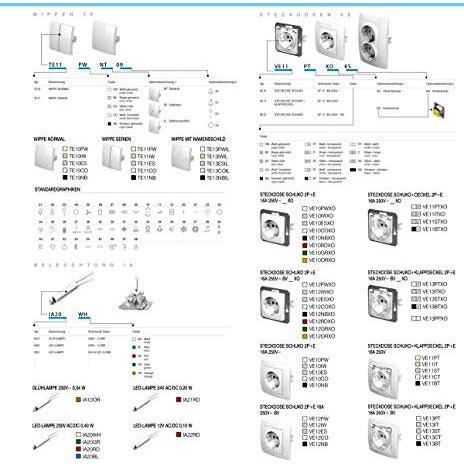Click the WH code next to IA20
The image size is (464, 464).
click(83, 314)
